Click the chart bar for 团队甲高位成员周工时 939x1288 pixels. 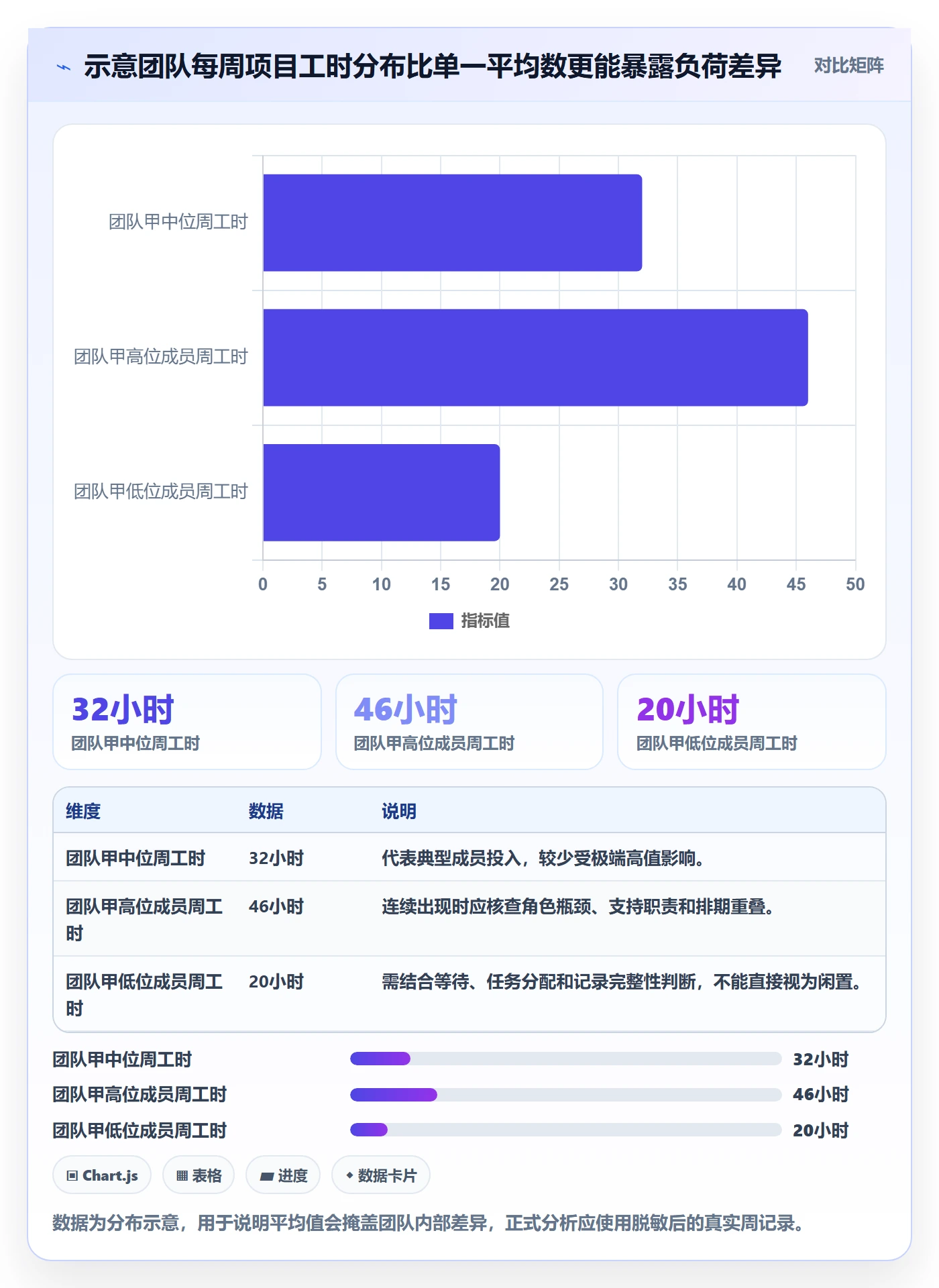(535, 358)
